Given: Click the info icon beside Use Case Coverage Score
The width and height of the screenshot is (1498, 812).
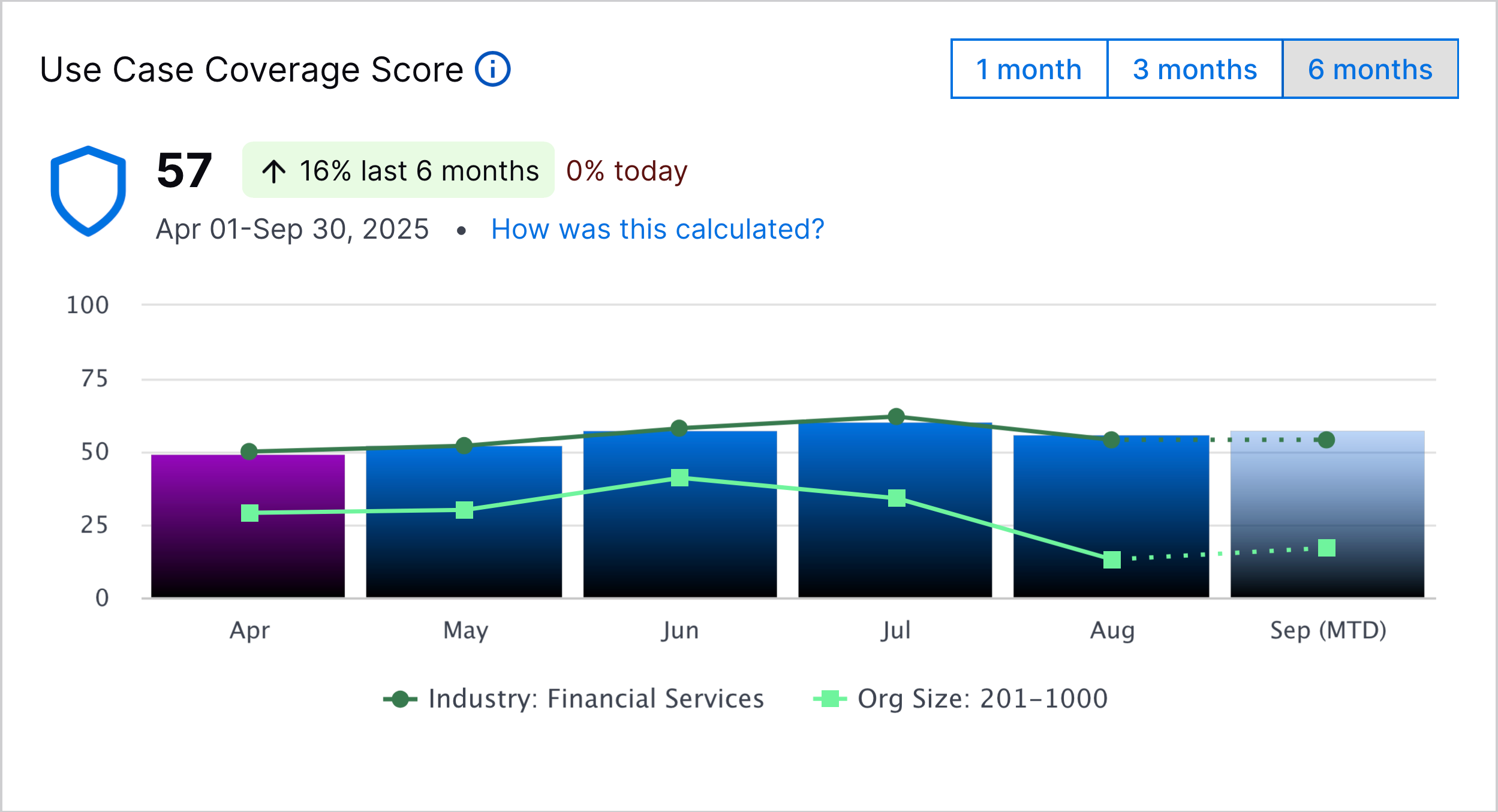Looking at the screenshot, I should (x=492, y=69).
